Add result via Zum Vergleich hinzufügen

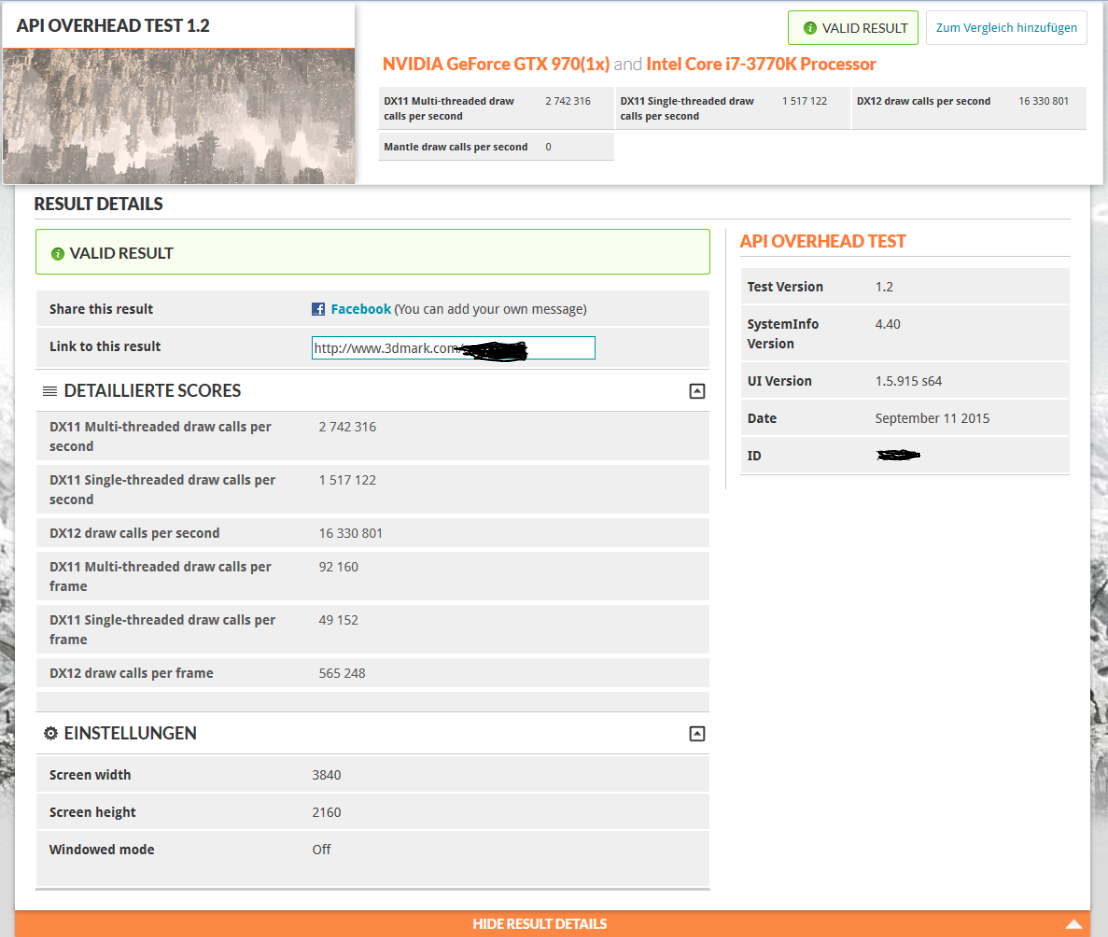tap(1006, 28)
